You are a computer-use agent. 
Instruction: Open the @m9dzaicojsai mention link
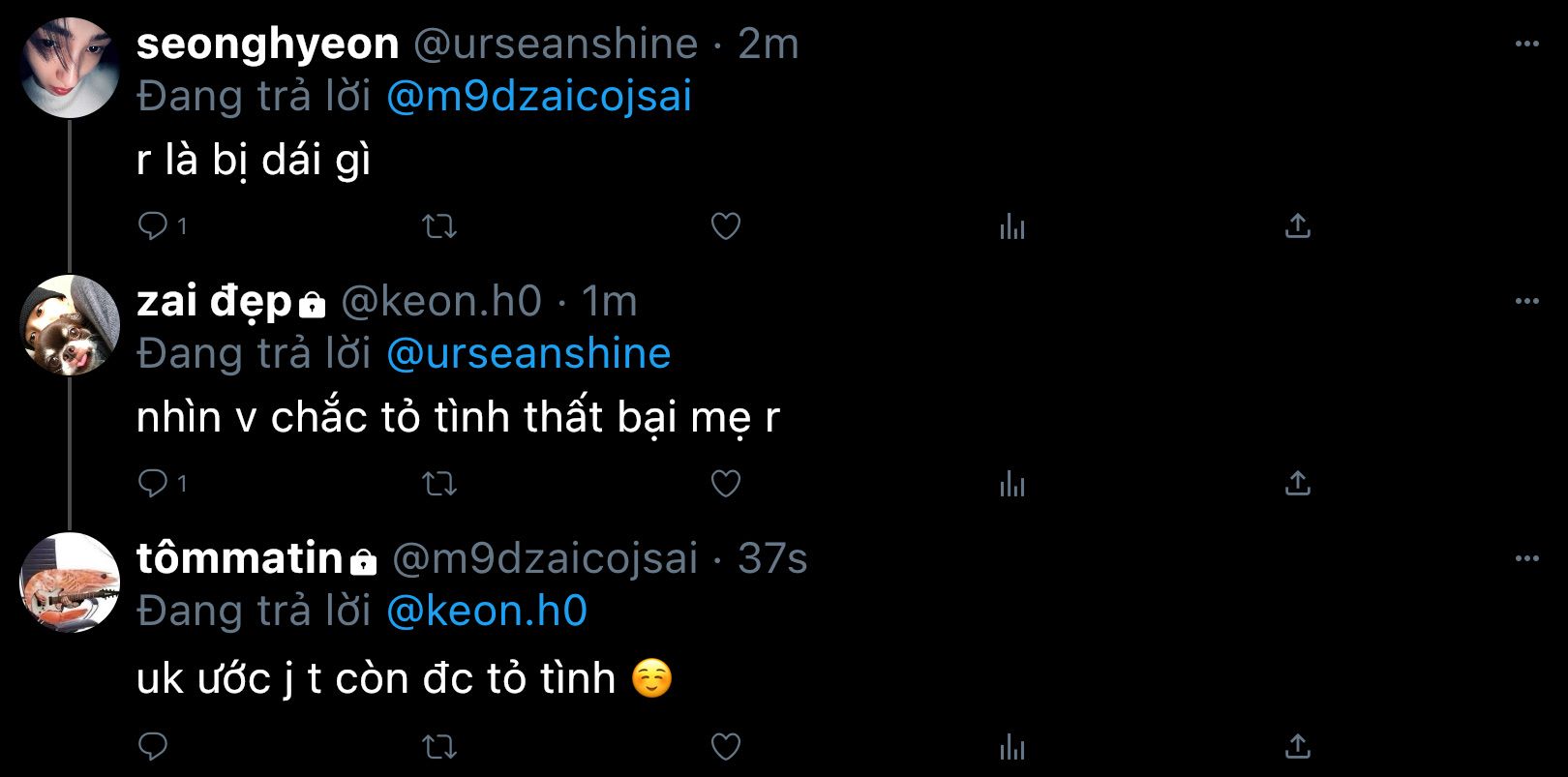[539, 97]
